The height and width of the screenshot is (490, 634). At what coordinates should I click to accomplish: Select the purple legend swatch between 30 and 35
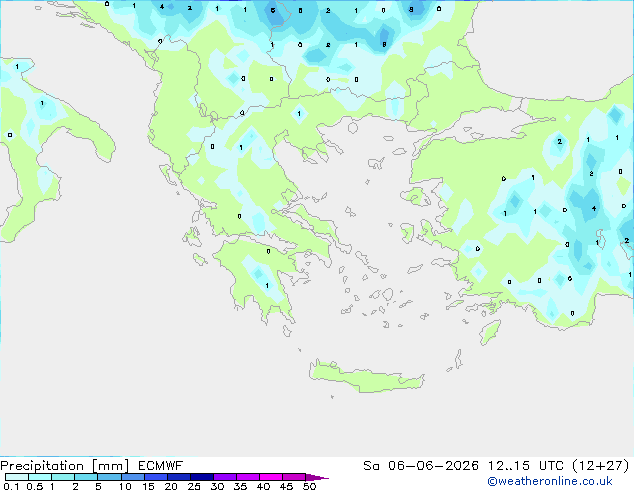coord(225,477)
